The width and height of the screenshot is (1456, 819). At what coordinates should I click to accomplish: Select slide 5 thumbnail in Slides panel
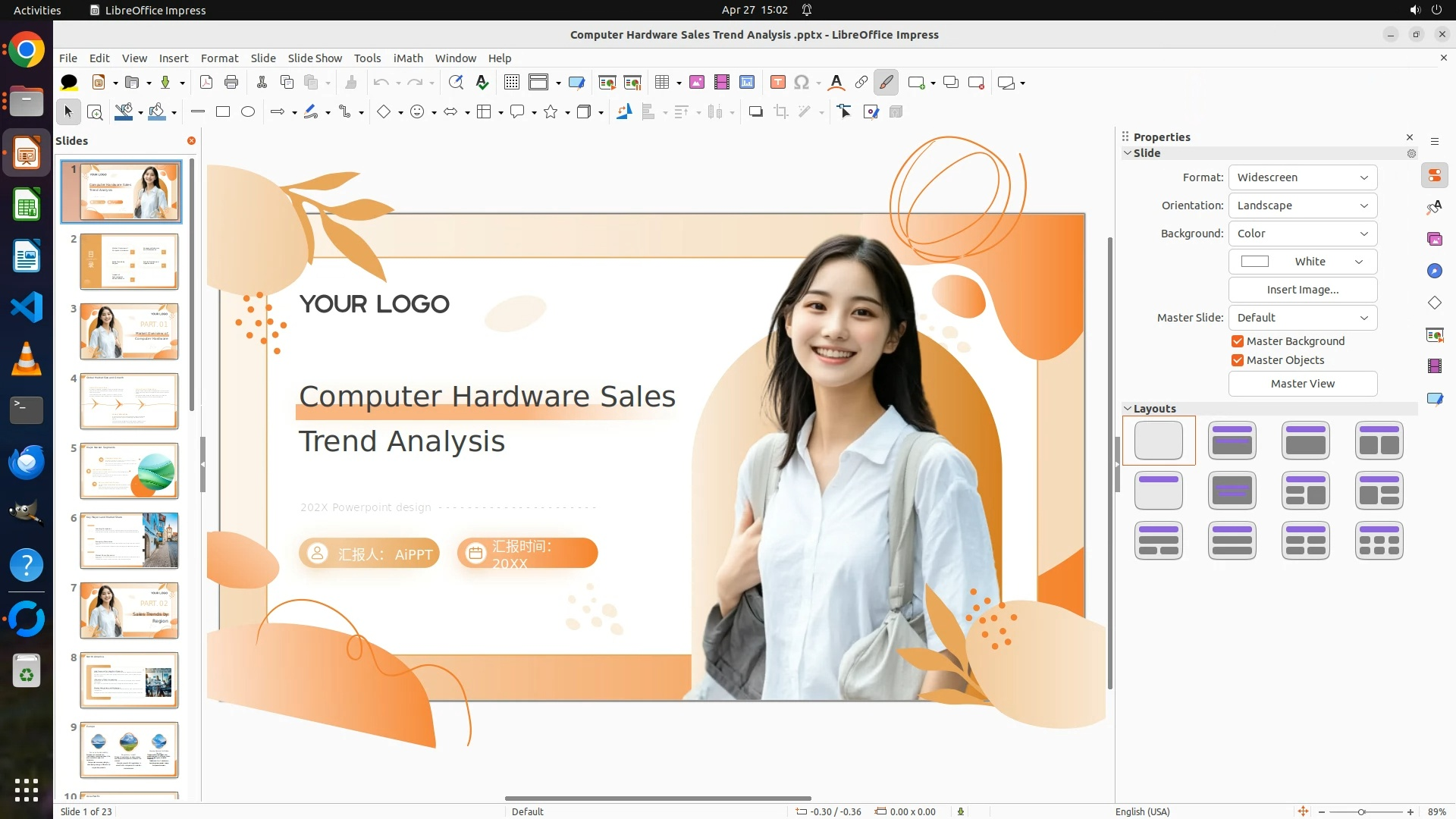pos(129,471)
